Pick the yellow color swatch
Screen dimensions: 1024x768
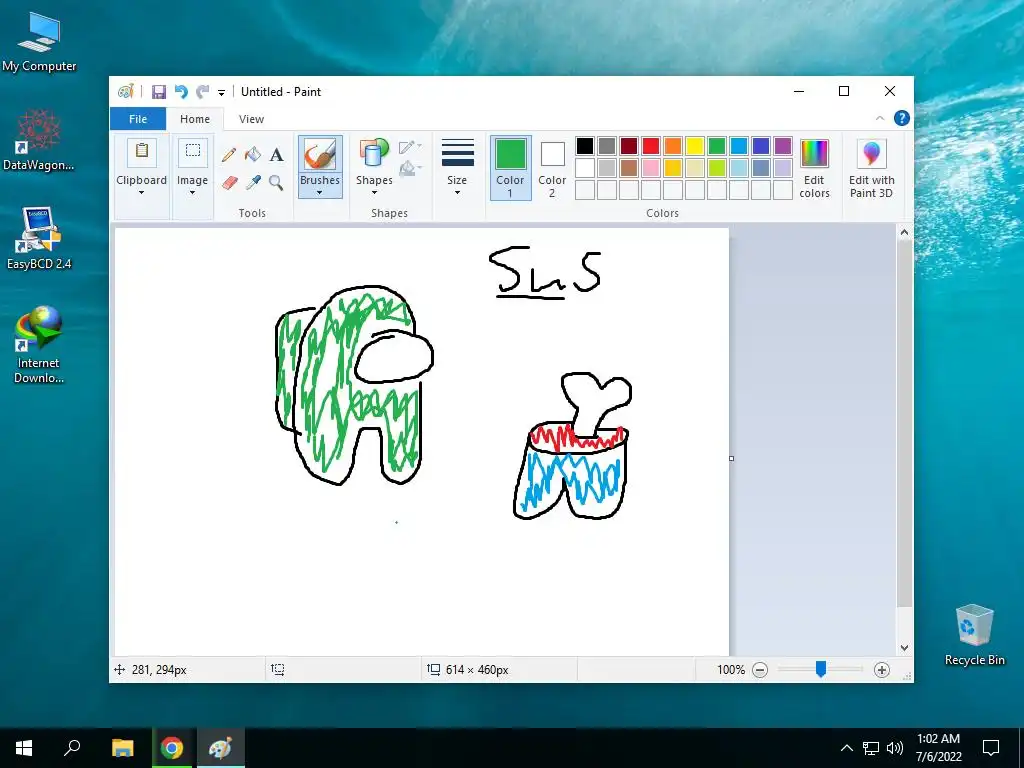coord(695,146)
